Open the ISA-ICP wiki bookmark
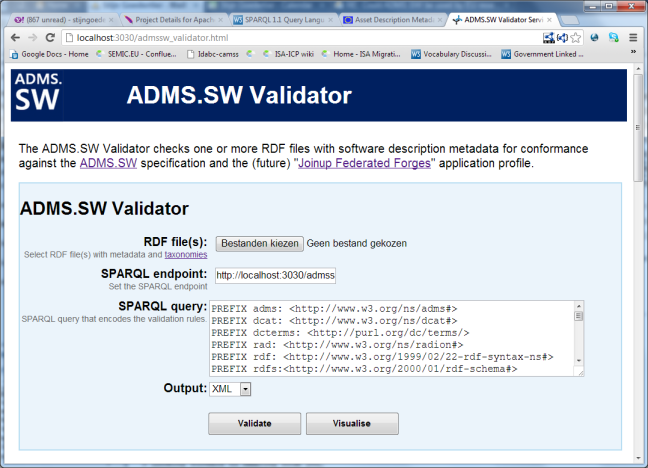 click(x=288, y=54)
